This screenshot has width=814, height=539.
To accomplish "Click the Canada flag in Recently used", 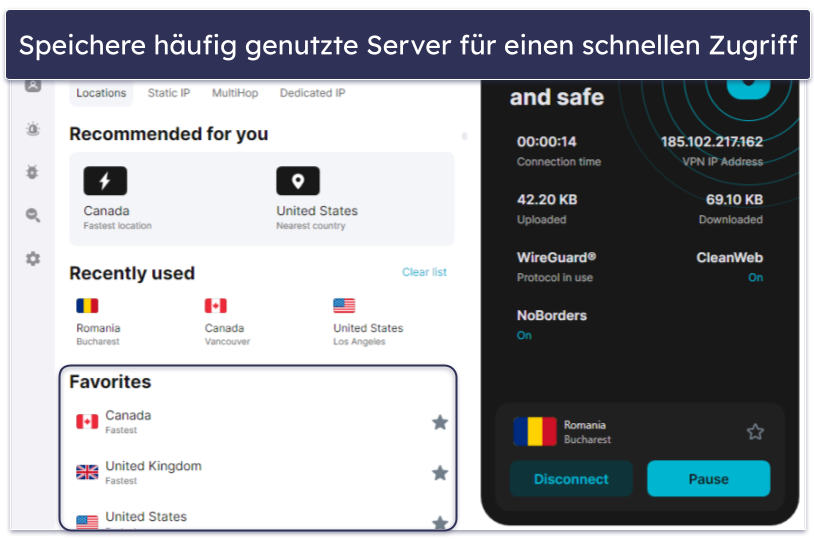I will click(215, 306).
